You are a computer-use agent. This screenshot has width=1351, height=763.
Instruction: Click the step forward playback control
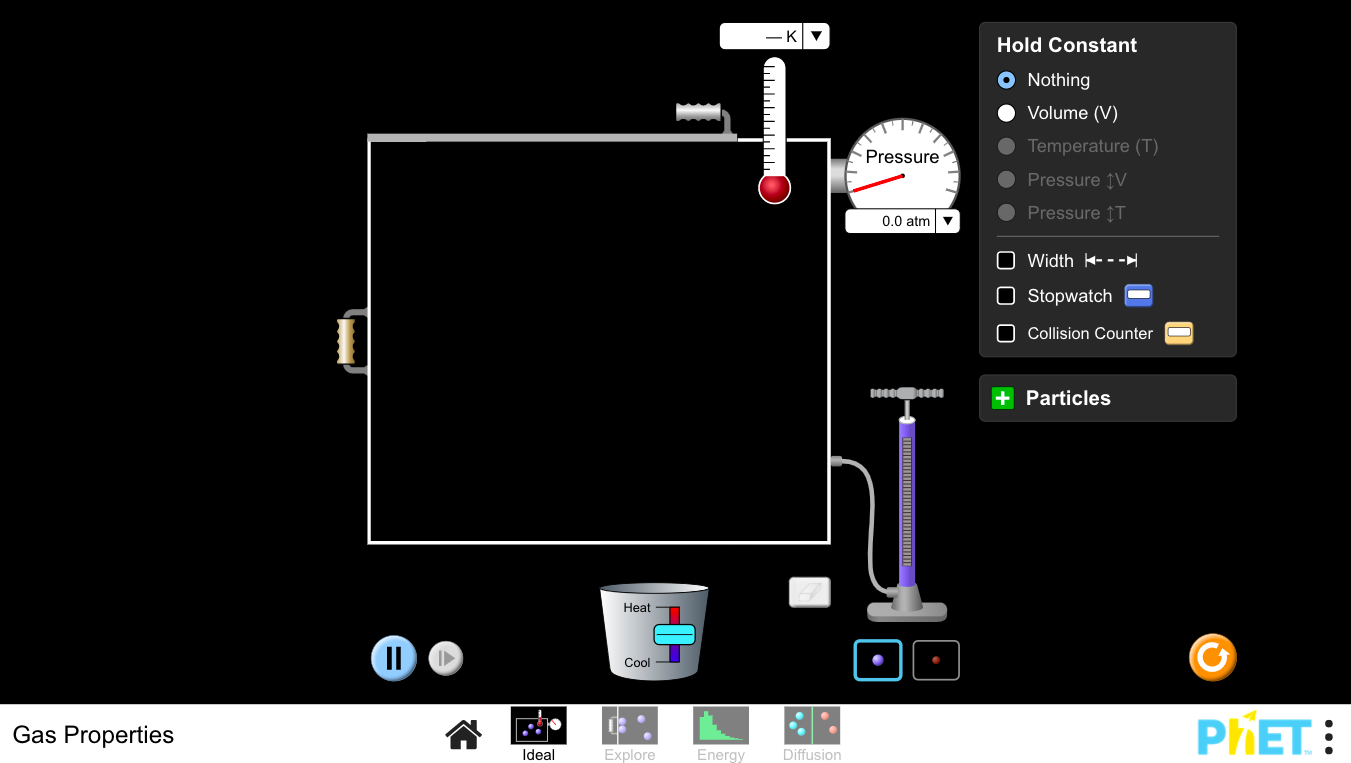(x=445, y=658)
